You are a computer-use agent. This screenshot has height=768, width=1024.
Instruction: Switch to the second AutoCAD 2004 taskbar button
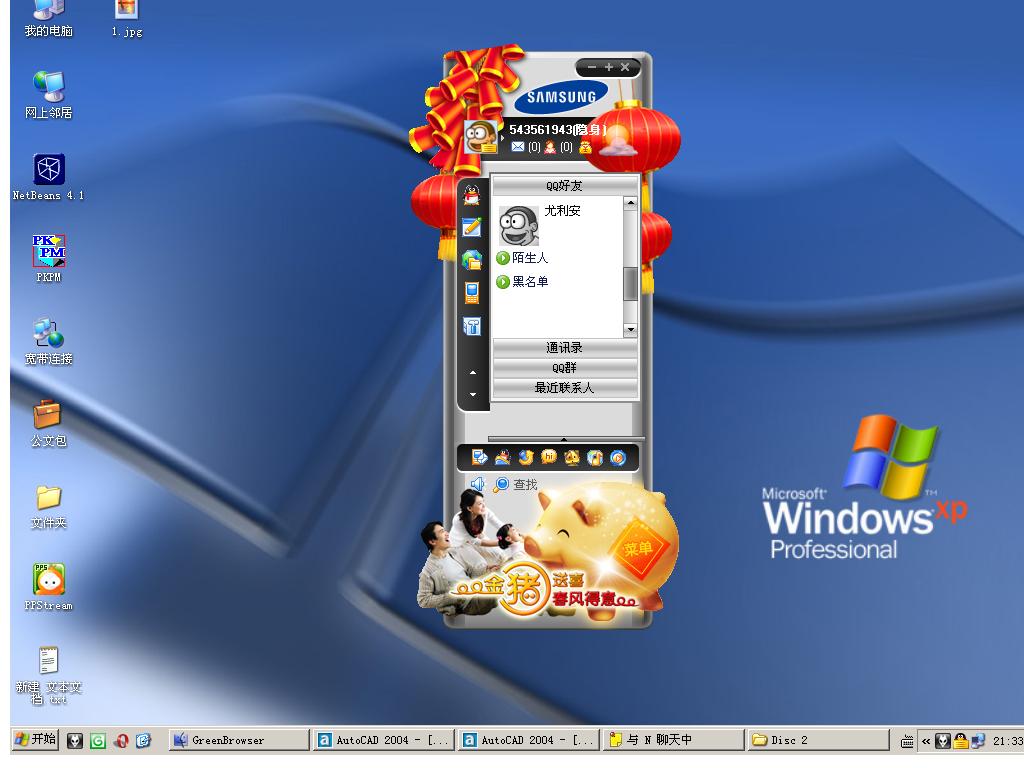point(529,740)
